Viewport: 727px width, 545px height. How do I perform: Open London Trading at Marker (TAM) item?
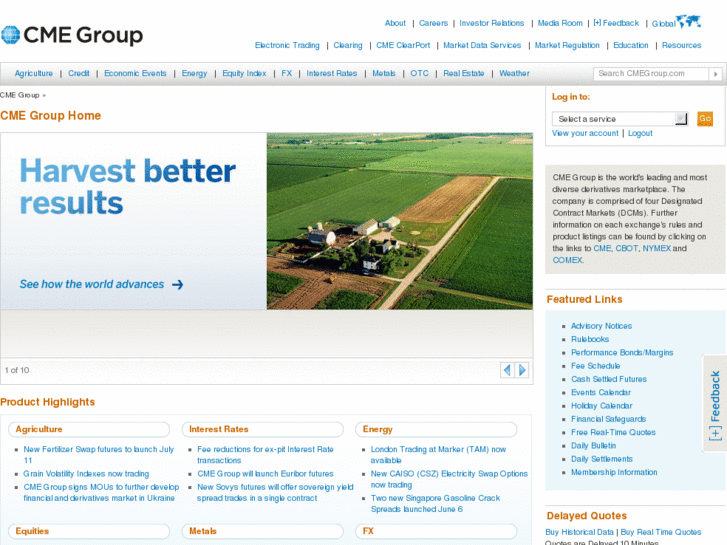point(438,455)
